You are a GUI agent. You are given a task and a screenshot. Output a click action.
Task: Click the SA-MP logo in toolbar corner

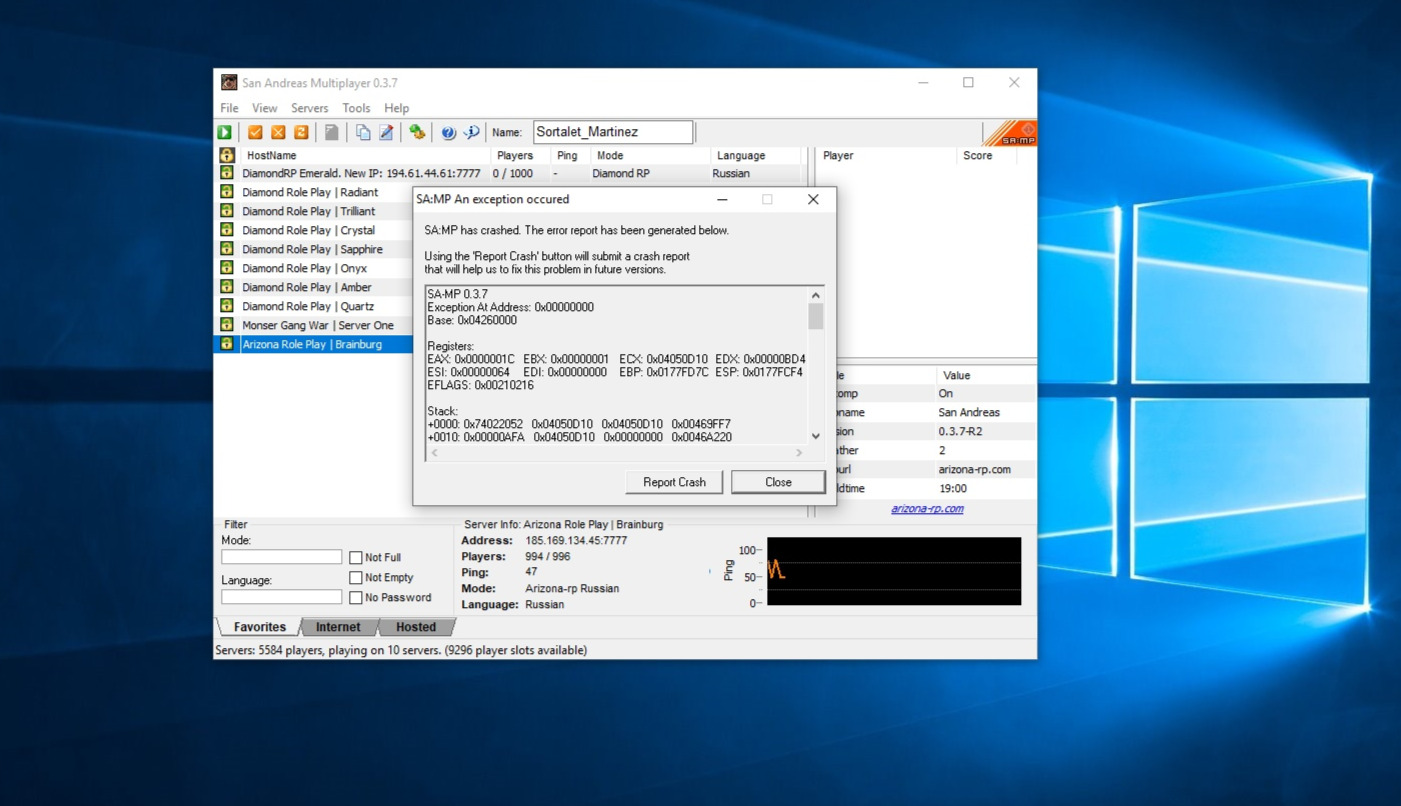point(1011,132)
